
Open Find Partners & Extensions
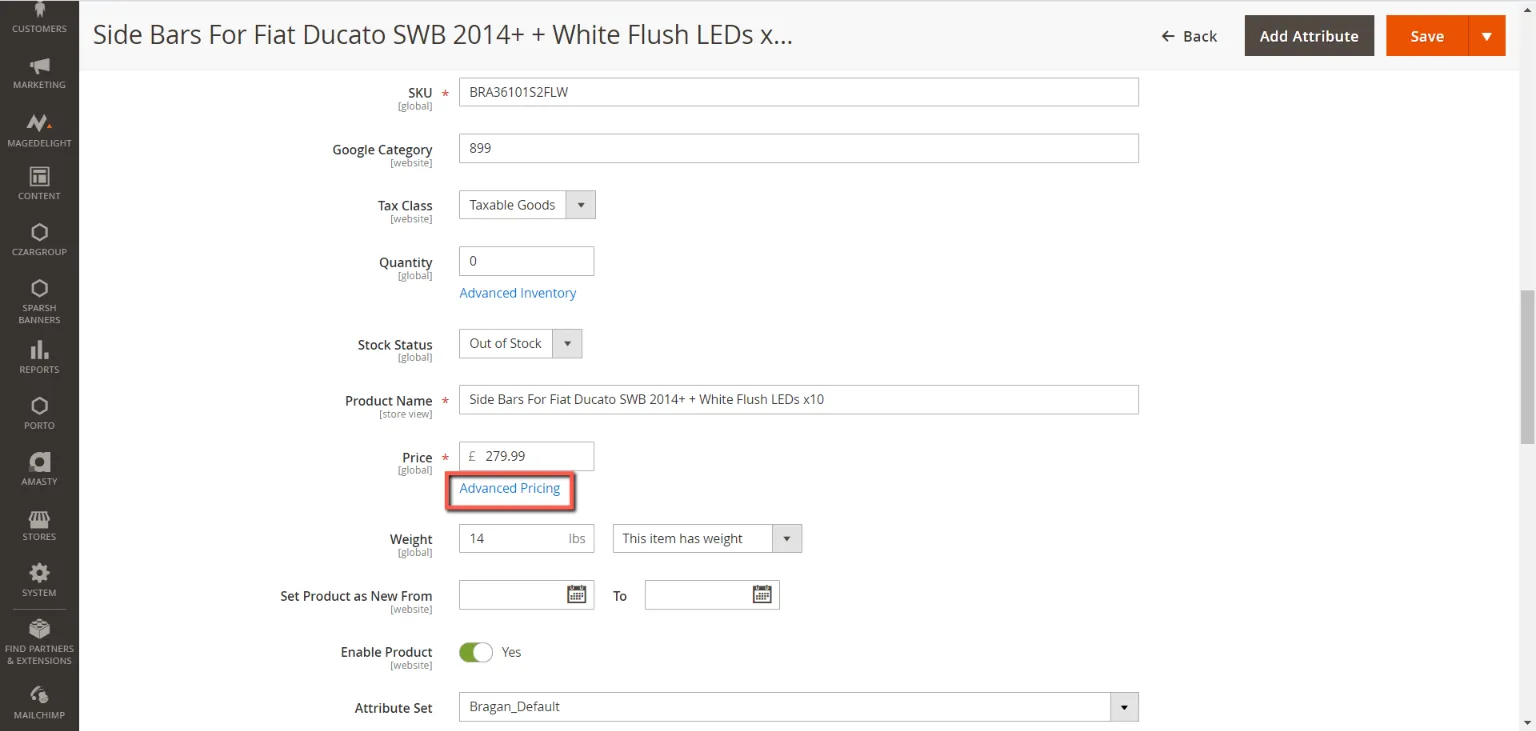pyautogui.click(x=39, y=642)
